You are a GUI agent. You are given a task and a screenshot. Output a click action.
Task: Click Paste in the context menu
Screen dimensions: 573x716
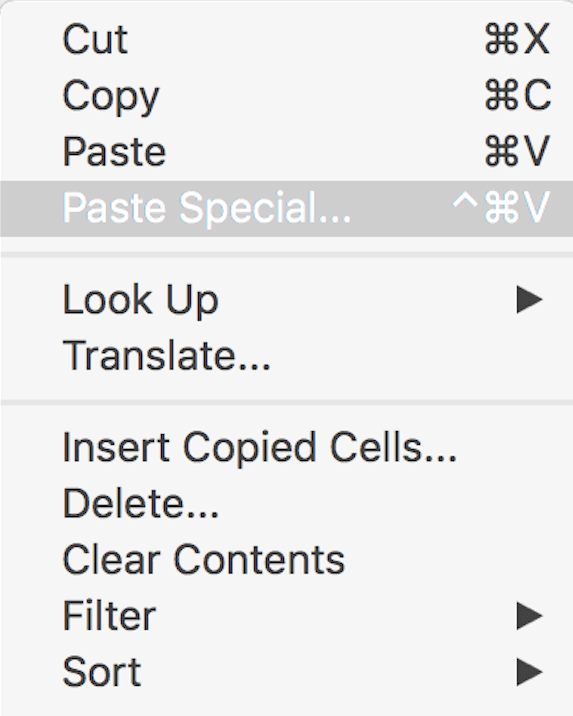[x=286, y=152]
